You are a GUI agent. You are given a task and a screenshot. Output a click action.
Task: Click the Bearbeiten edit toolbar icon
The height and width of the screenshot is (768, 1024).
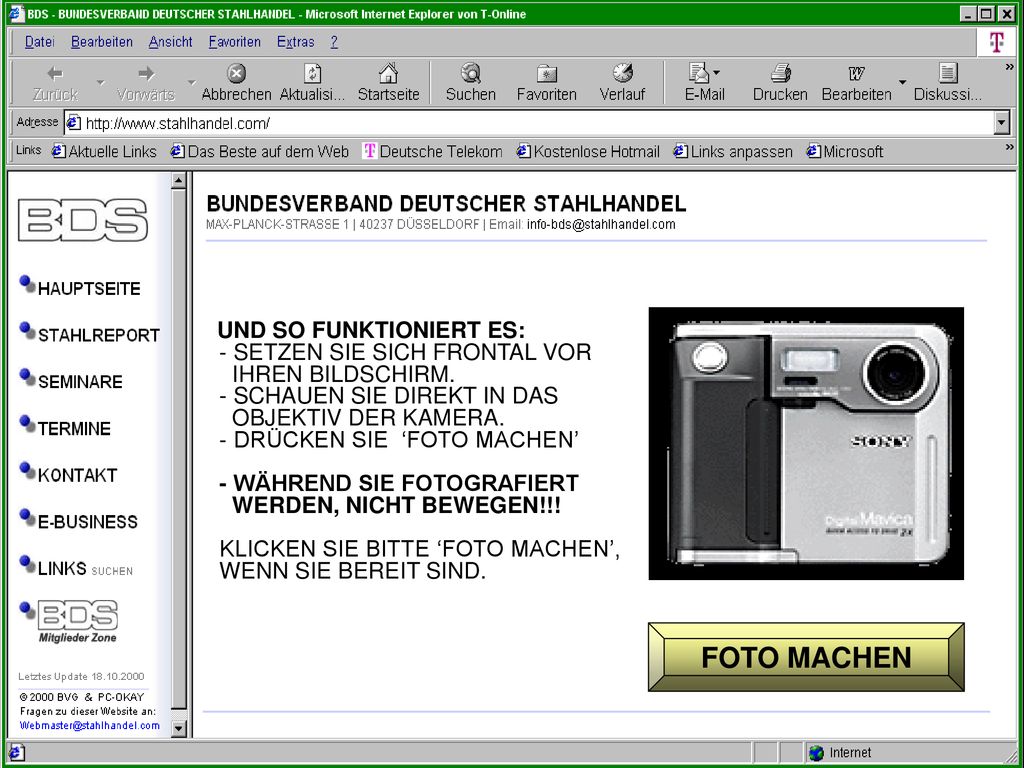click(856, 73)
